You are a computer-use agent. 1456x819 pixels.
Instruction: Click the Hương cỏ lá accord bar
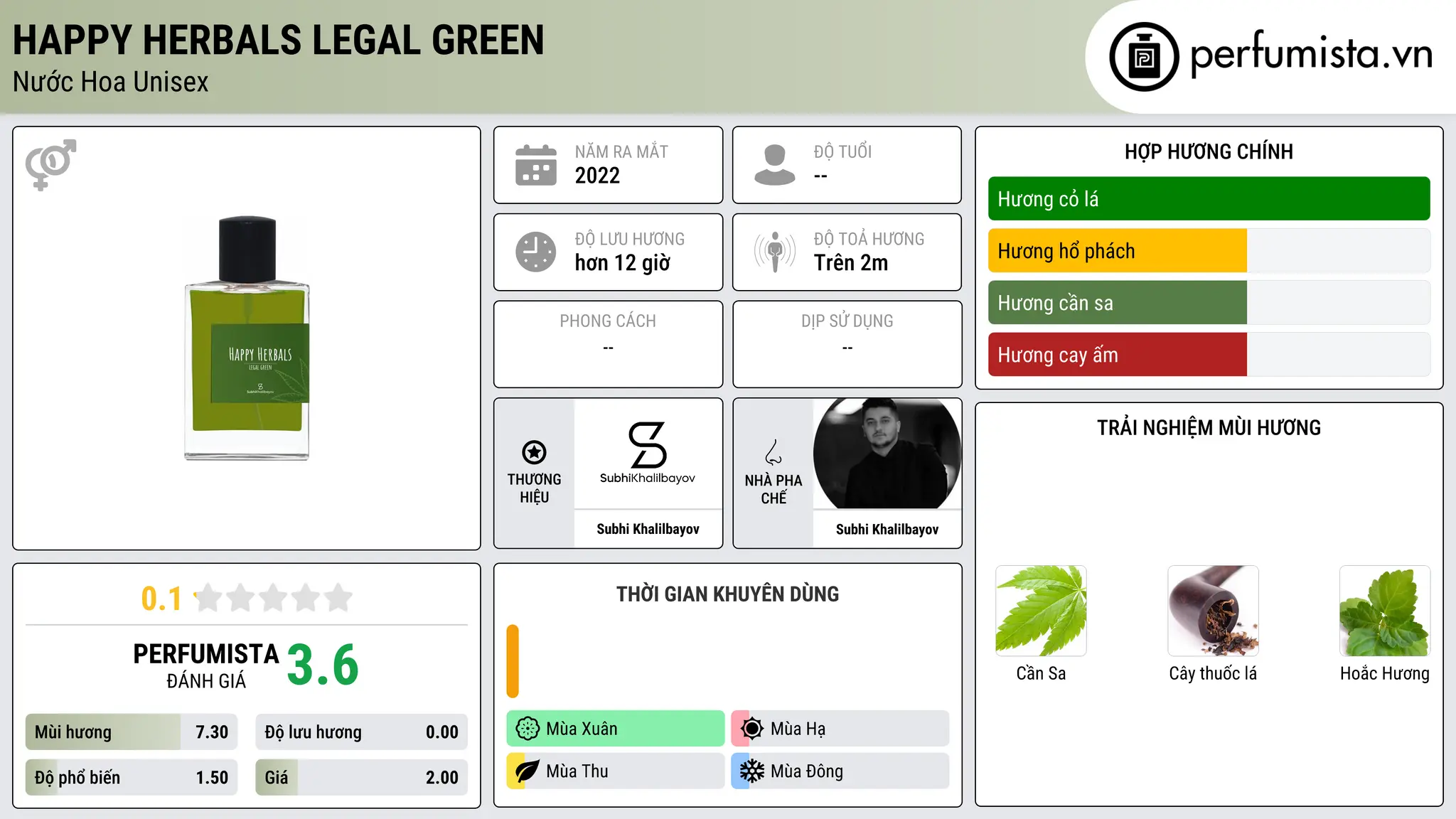1209,199
